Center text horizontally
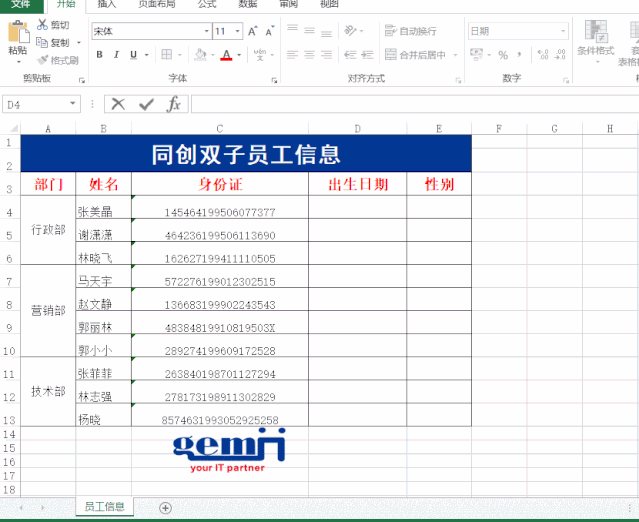This screenshot has width=639, height=522. [309, 55]
